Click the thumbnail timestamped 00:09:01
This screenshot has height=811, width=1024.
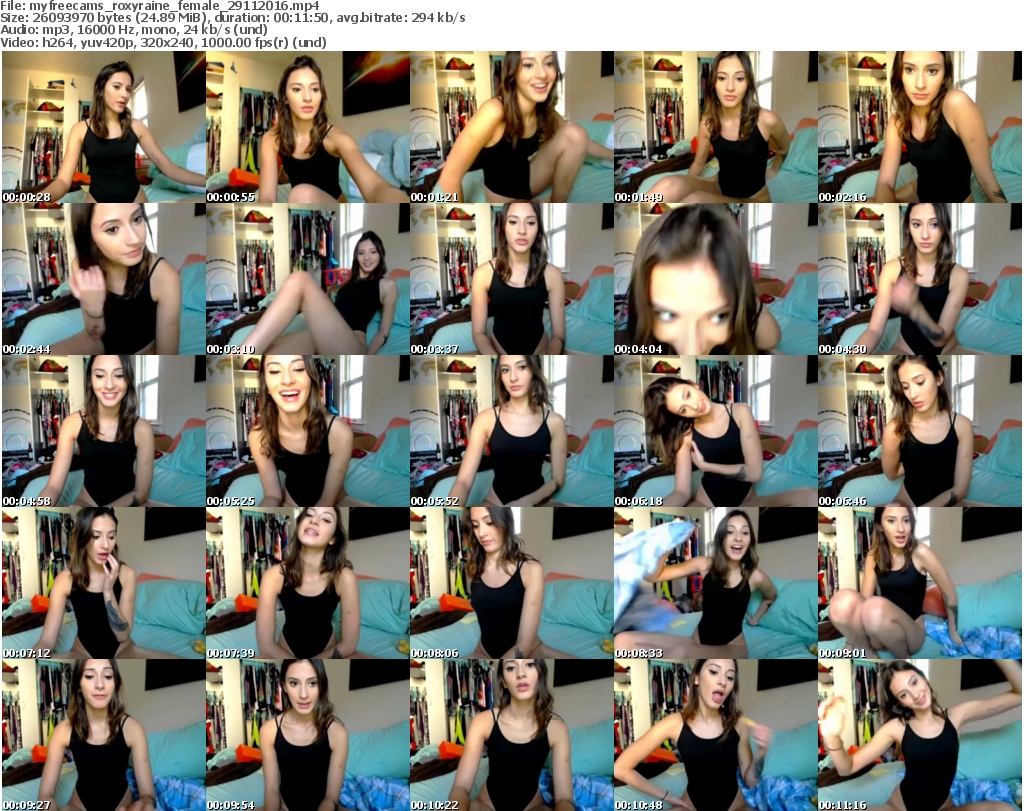click(x=919, y=583)
